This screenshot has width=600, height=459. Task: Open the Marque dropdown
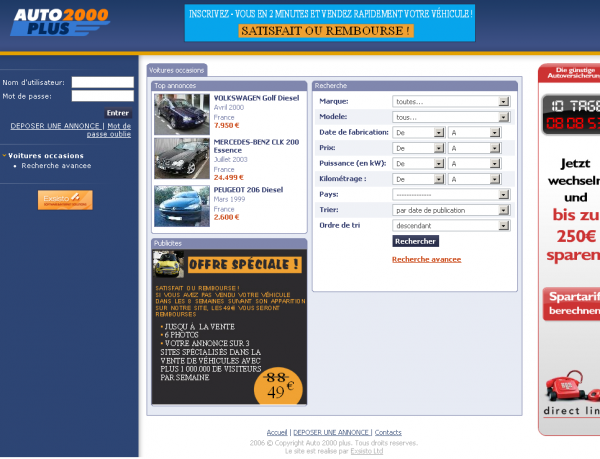(x=451, y=101)
